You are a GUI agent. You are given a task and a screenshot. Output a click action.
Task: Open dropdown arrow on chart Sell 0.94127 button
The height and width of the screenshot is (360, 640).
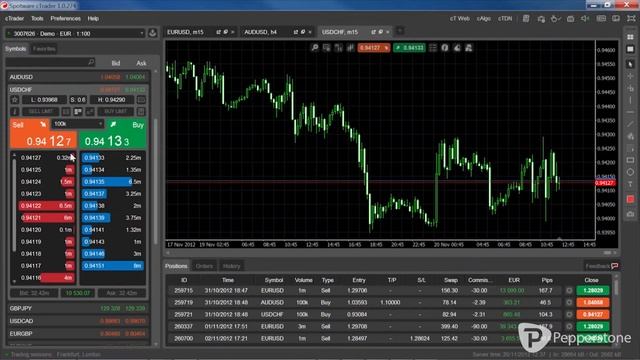pyautogui.click(x=386, y=48)
